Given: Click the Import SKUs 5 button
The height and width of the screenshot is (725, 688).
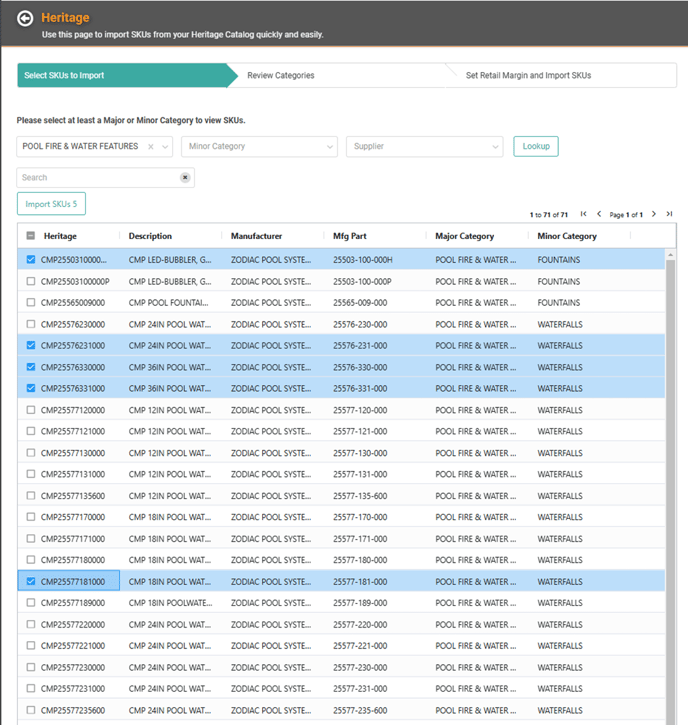Looking at the screenshot, I should (51, 204).
